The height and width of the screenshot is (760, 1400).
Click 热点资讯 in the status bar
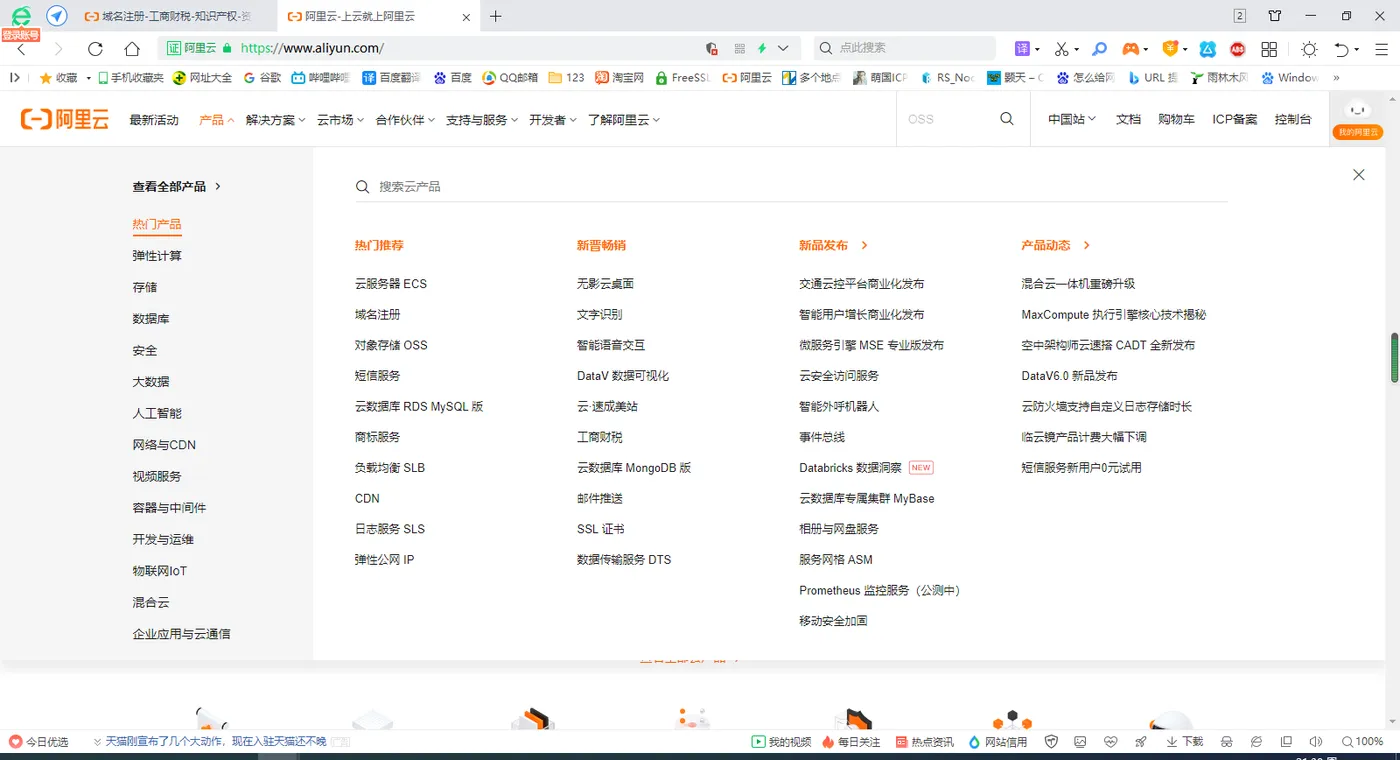[925, 742]
